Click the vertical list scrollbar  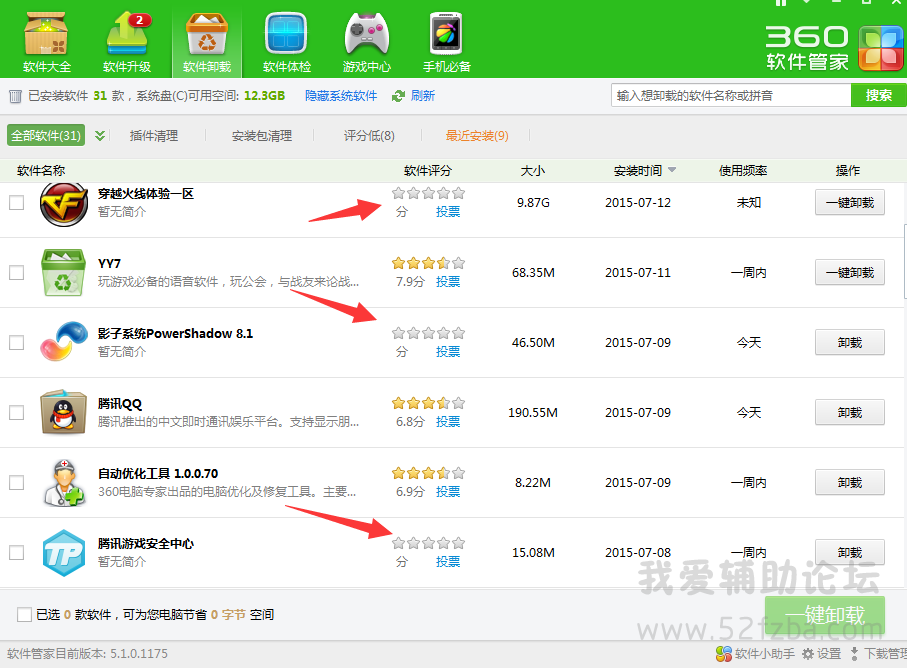point(905,261)
